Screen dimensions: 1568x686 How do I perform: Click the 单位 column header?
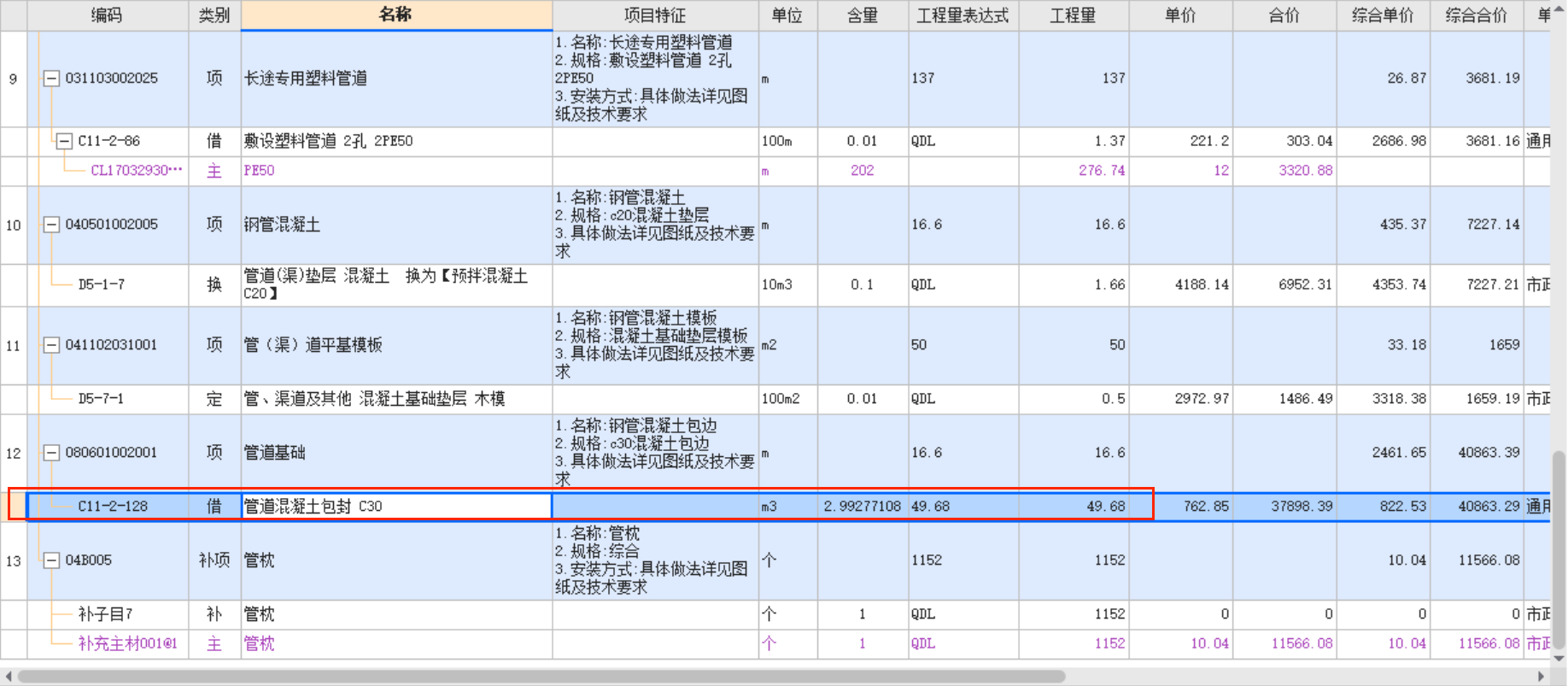pyautogui.click(x=787, y=15)
